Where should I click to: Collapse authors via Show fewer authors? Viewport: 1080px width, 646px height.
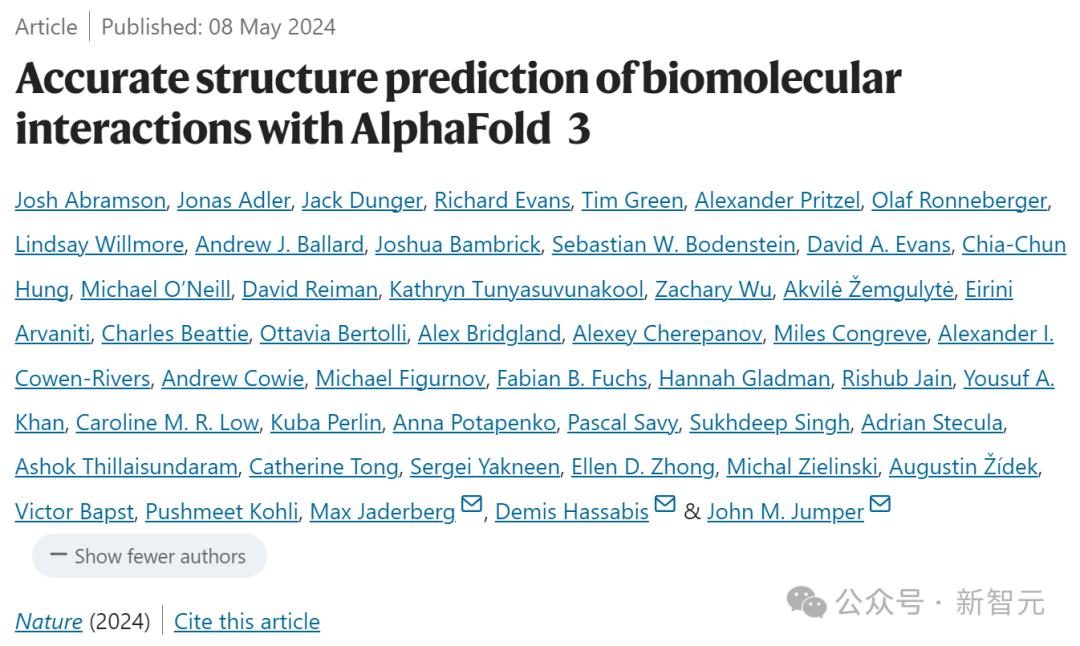click(x=149, y=556)
